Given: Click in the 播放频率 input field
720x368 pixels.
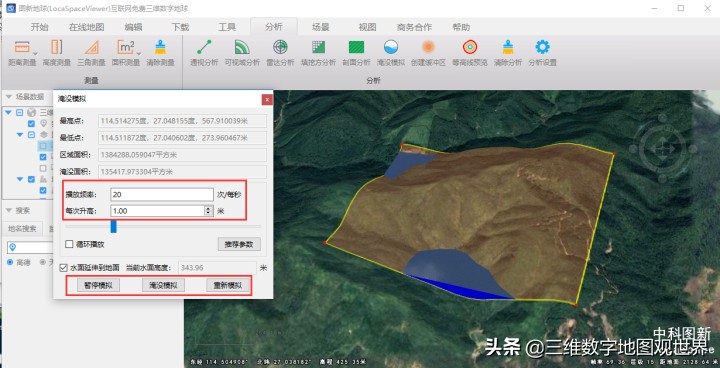Looking at the screenshot, I should [x=162, y=195].
